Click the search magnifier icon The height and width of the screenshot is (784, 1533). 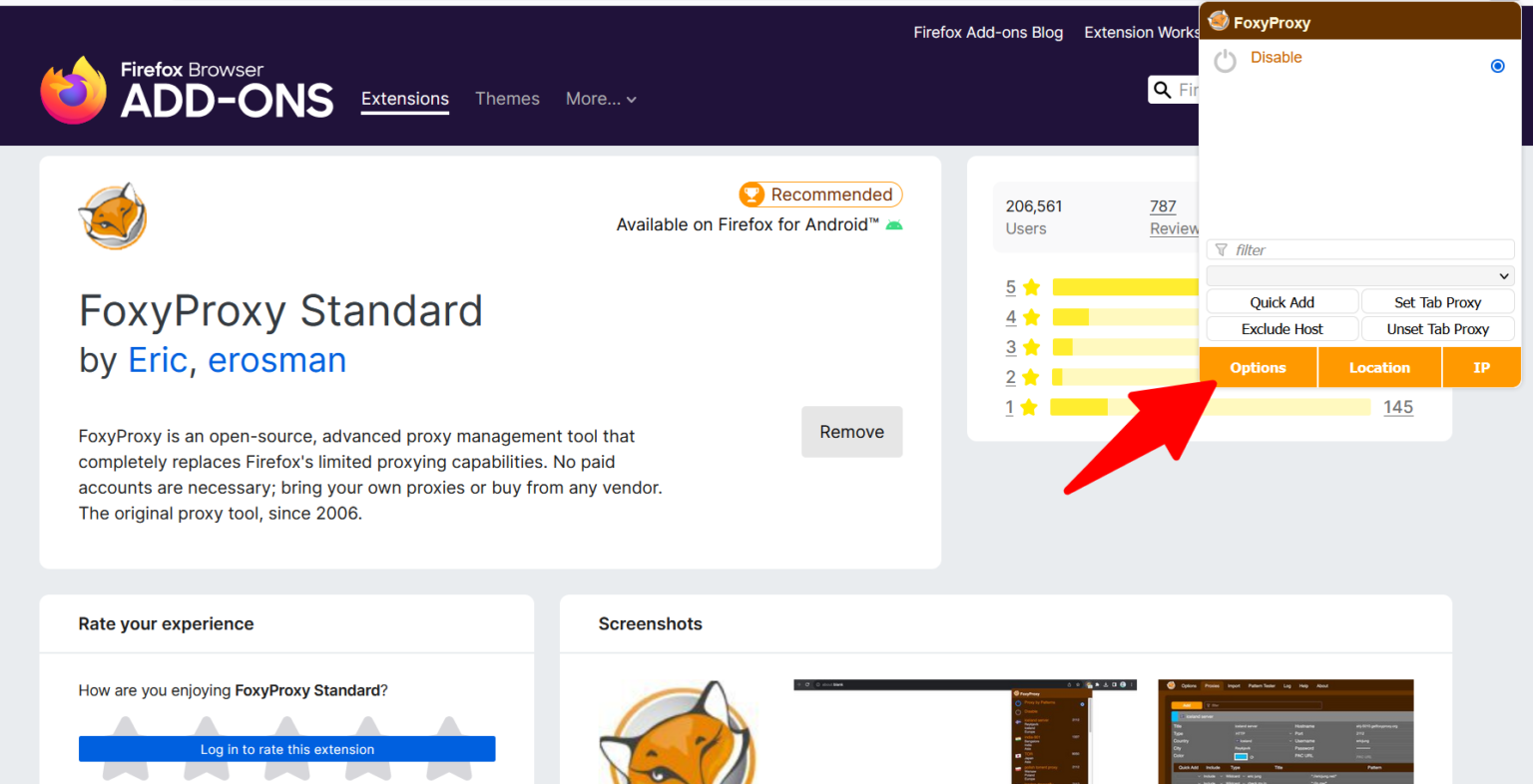(x=1162, y=90)
